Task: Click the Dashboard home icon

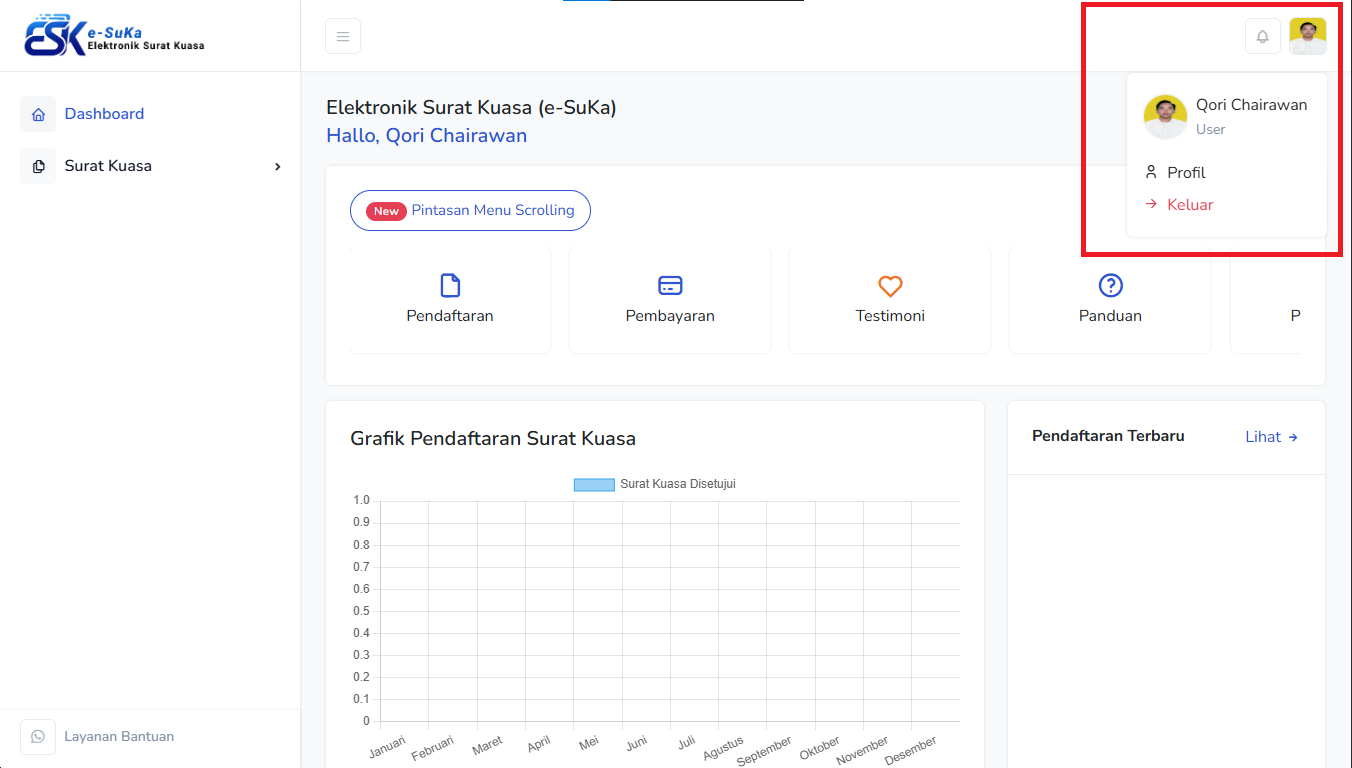Action: coord(38,114)
